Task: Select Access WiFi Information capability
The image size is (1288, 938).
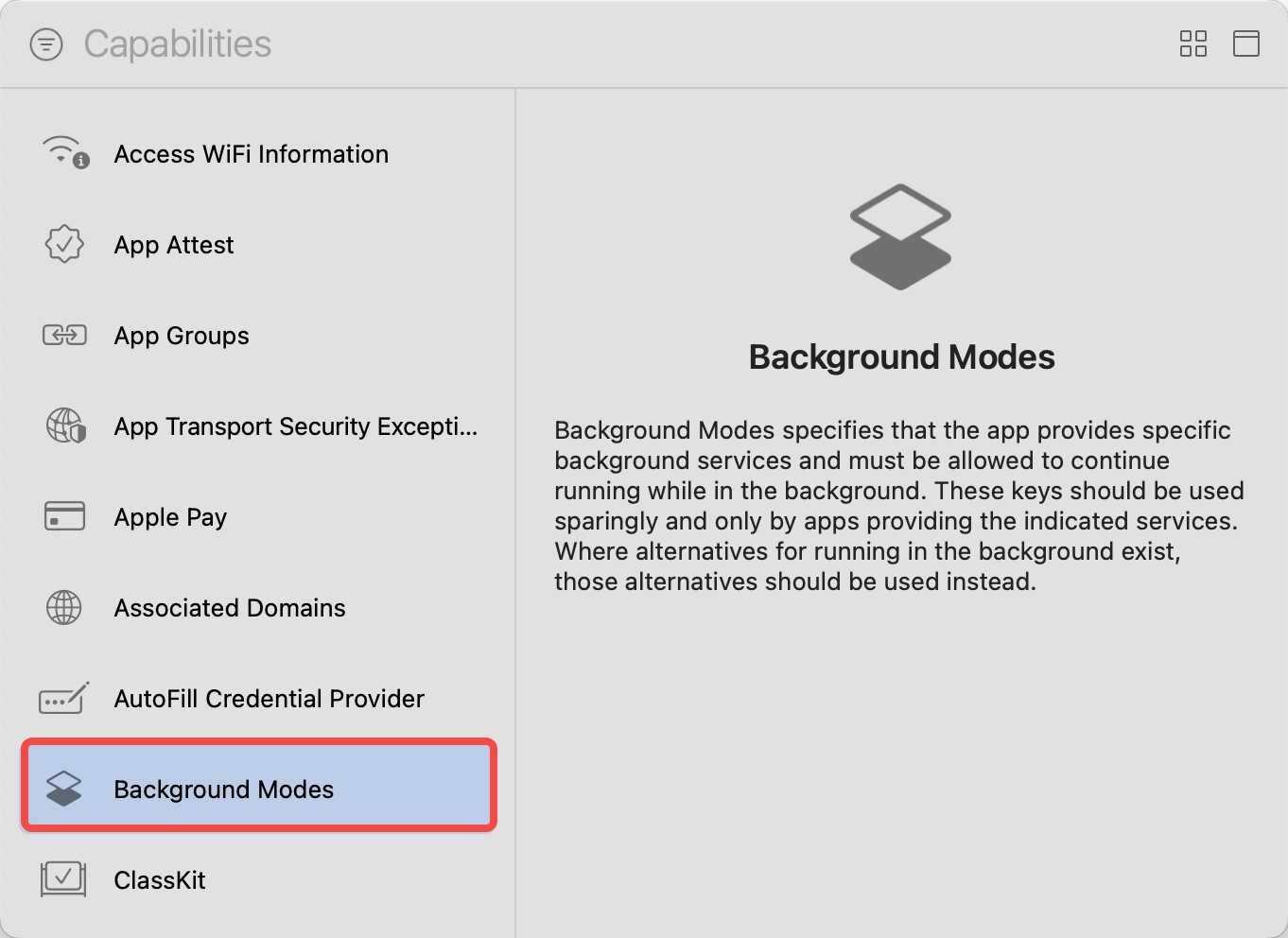Action: (251, 154)
